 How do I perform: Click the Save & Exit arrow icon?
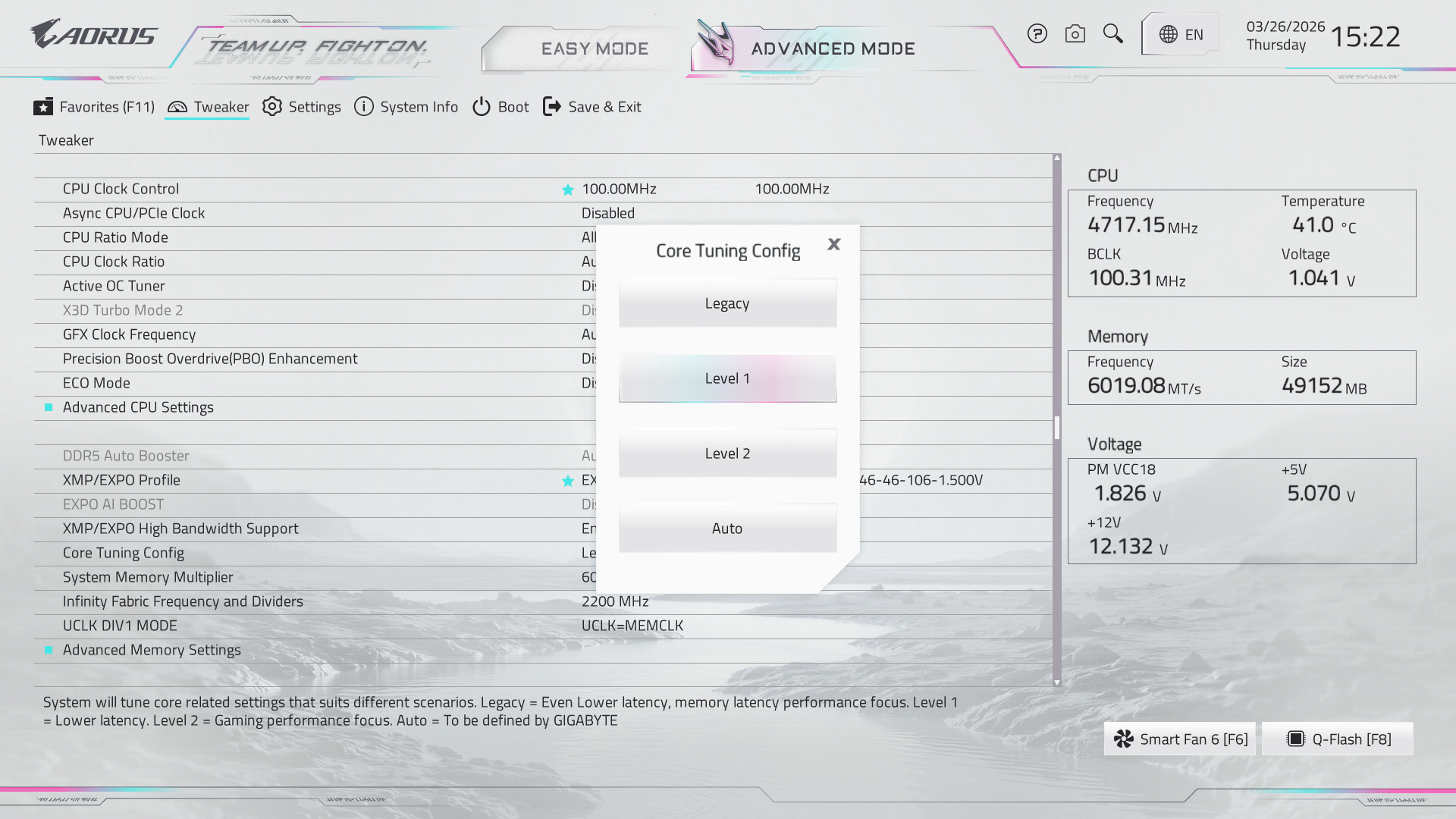(x=552, y=107)
